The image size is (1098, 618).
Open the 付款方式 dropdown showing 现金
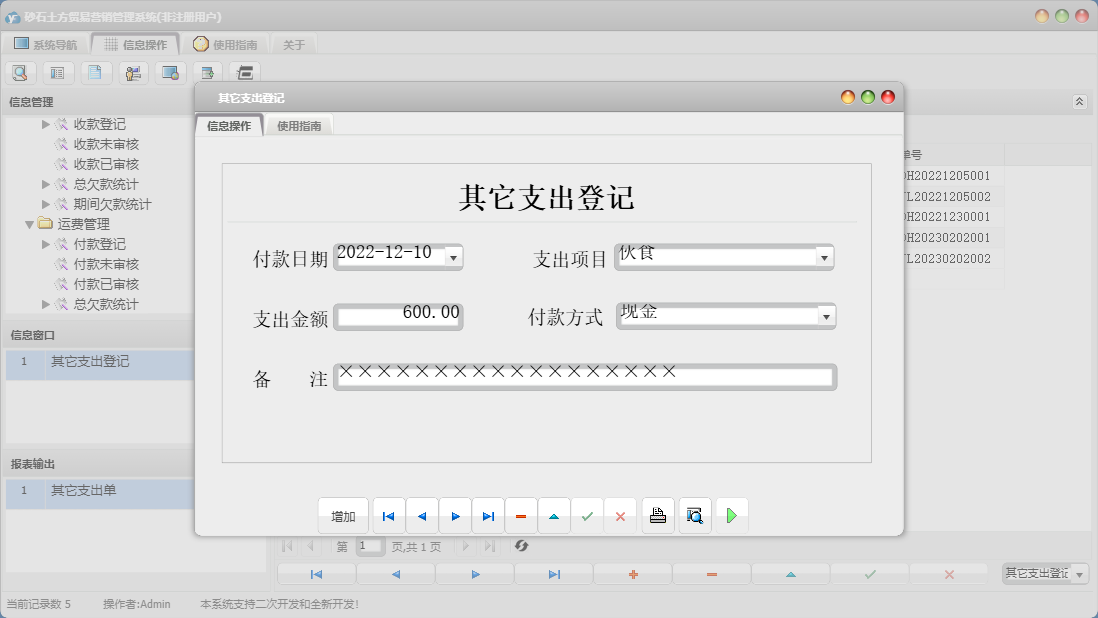(x=824, y=316)
